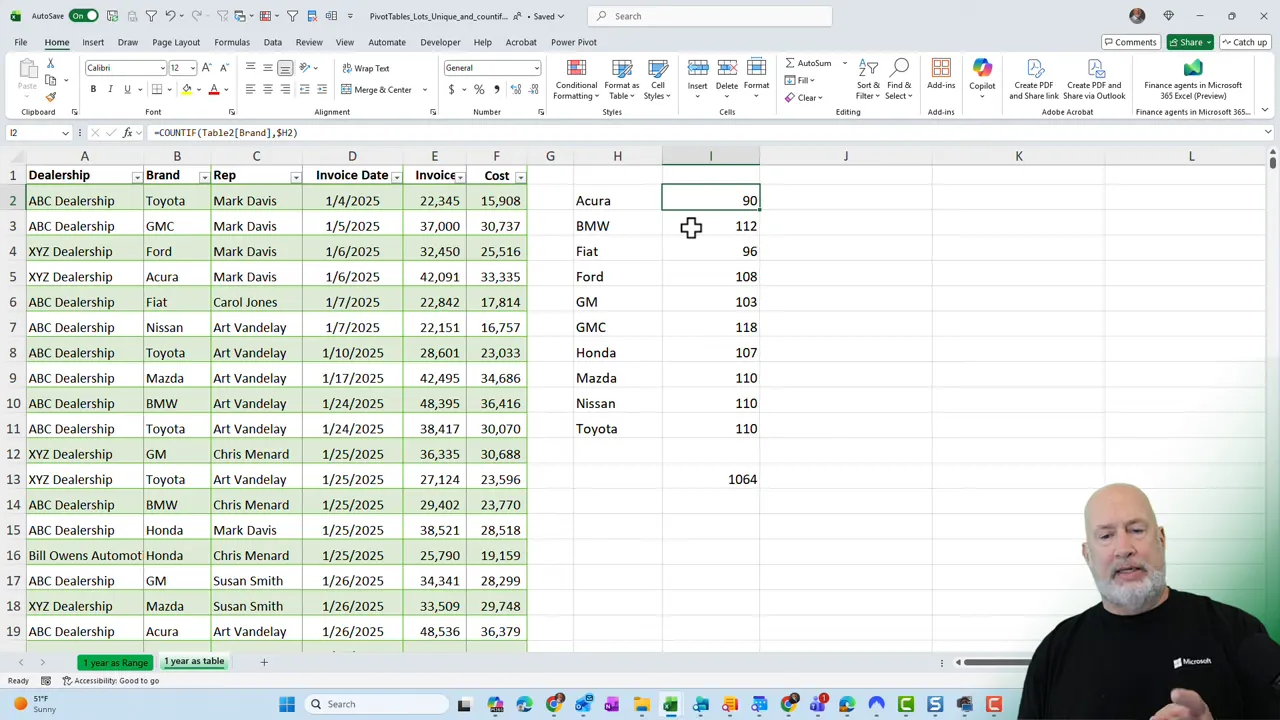Open the '1 year as table' sheet tab

(193, 661)
